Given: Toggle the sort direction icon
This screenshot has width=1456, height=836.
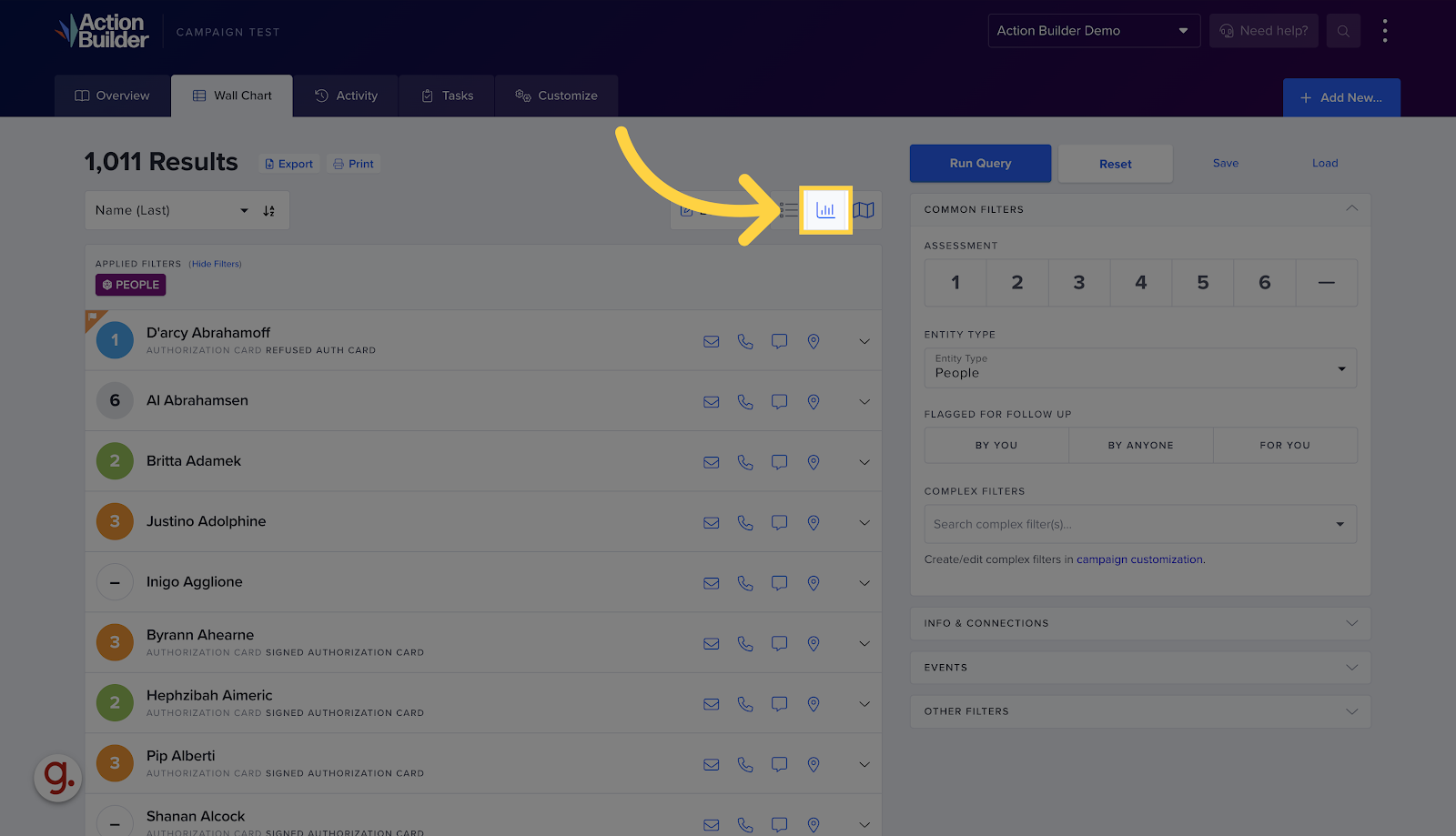Looking at the screenshot, I should [x=268, y=210].
